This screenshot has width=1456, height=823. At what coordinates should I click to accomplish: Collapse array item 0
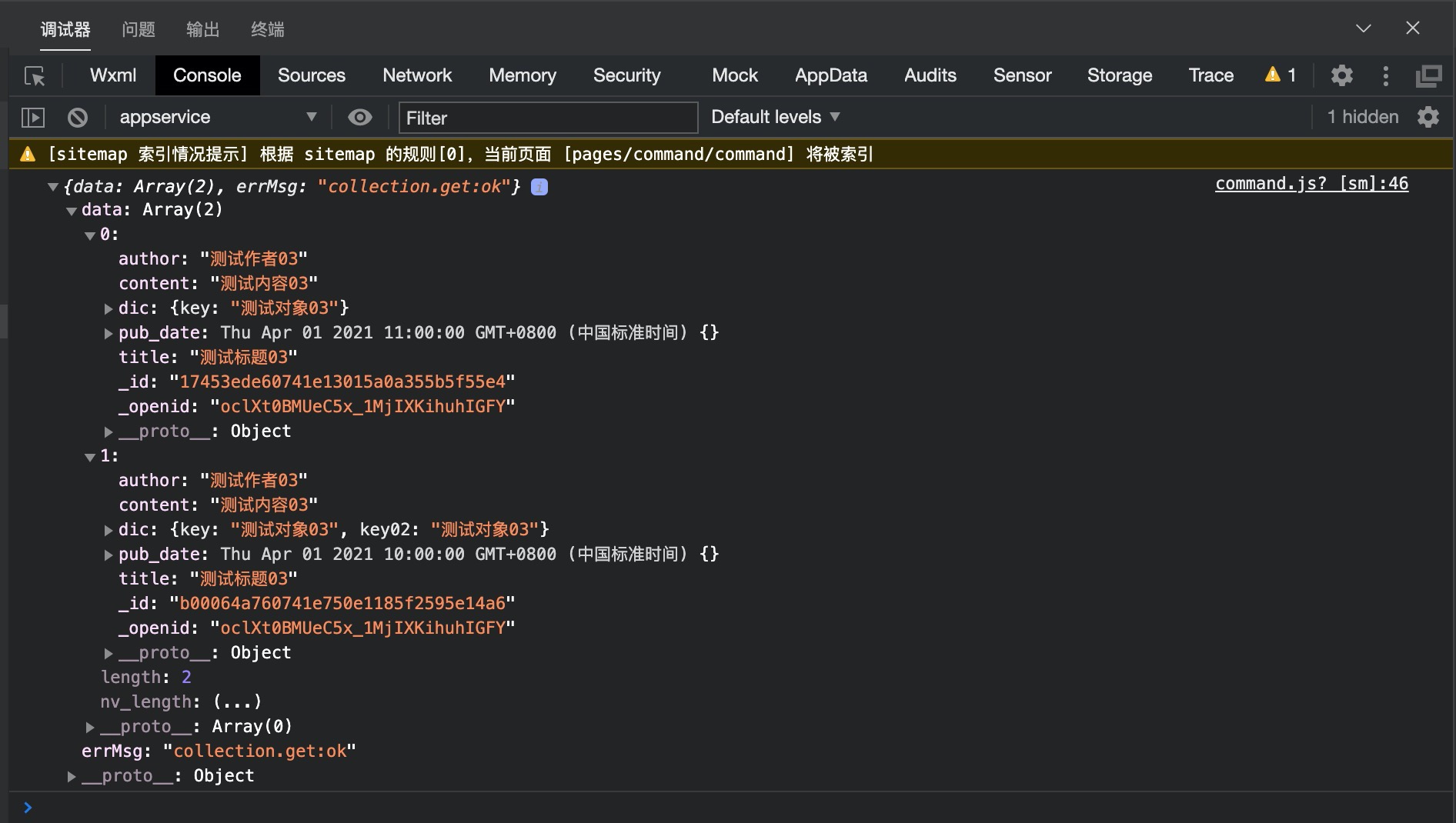tap(90, 235)
